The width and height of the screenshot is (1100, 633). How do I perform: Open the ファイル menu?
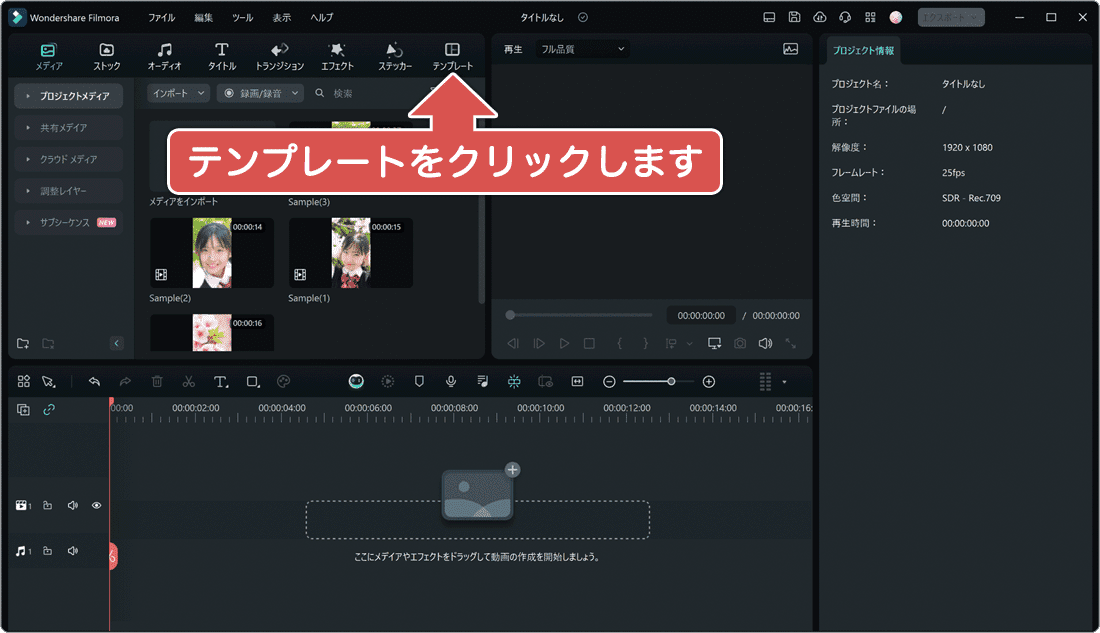(163, 17)
